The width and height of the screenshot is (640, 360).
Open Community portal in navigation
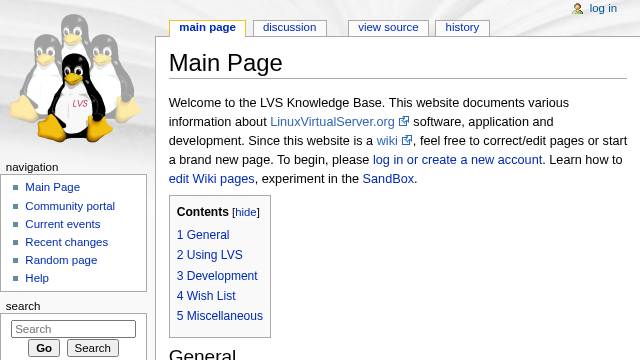click(70, 206)
